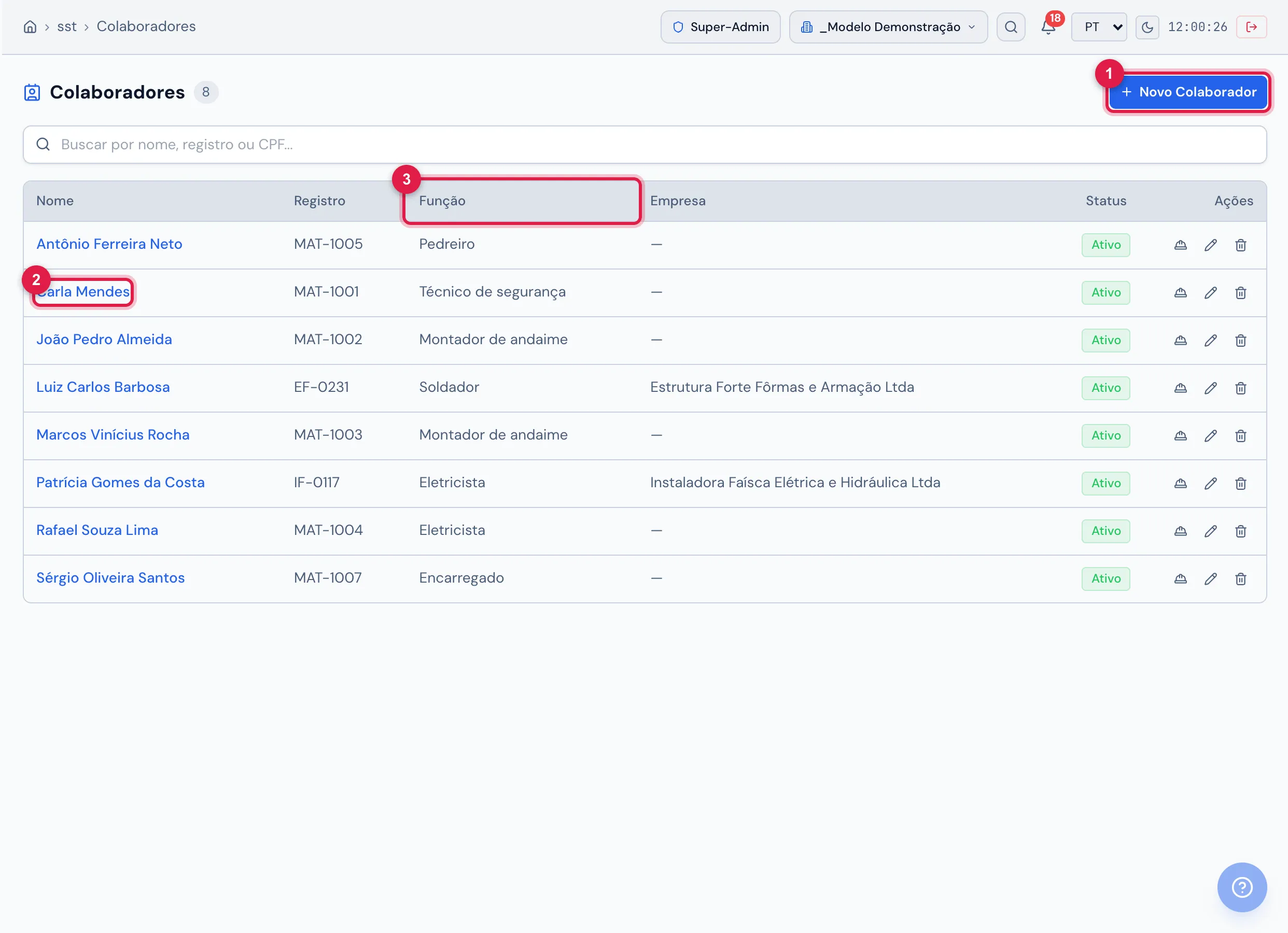
Task: Open the PT language dropdown
Action: pyautogui.click(x=1099, y=26)
